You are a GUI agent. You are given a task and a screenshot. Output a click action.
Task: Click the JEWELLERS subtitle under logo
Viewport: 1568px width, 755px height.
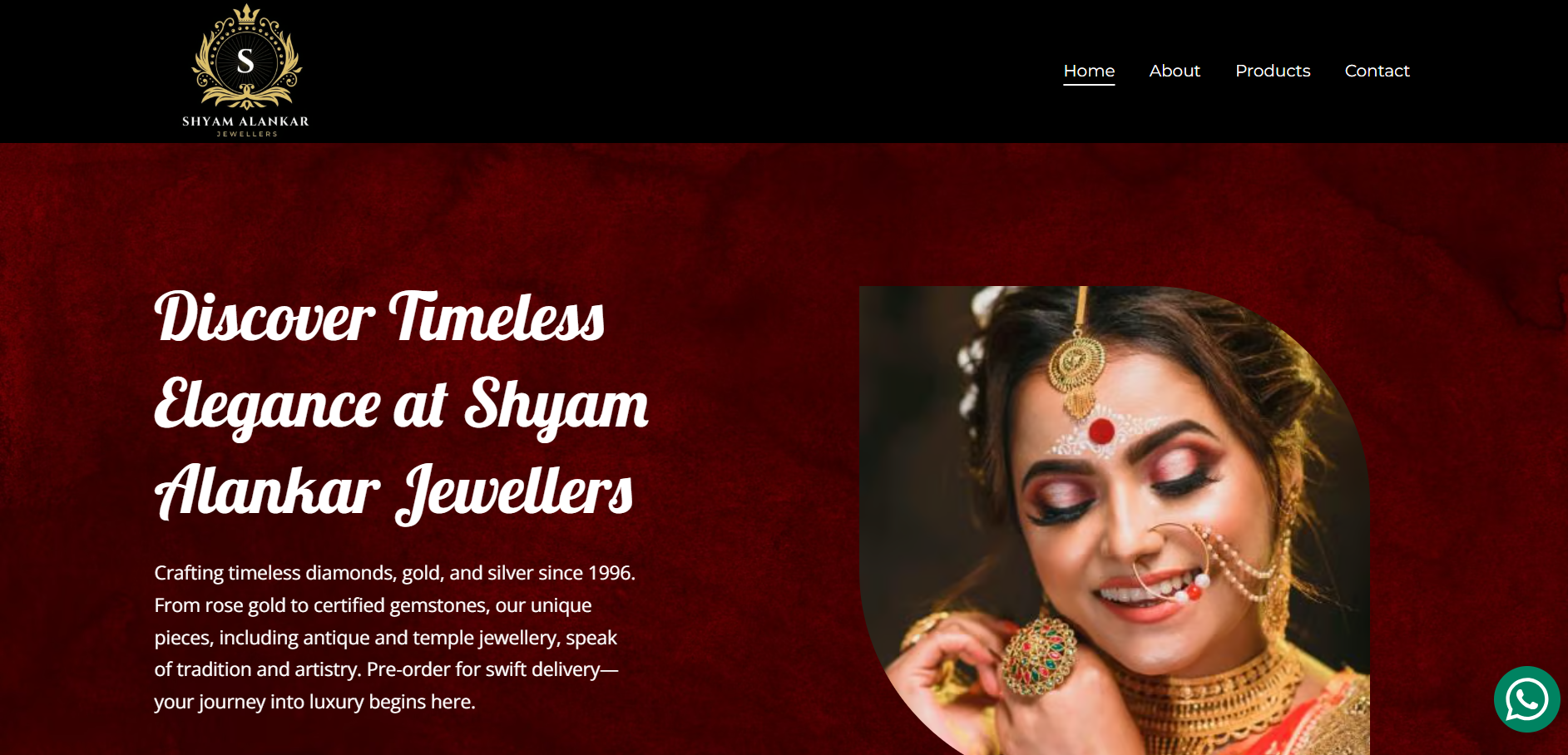(247, 134)
